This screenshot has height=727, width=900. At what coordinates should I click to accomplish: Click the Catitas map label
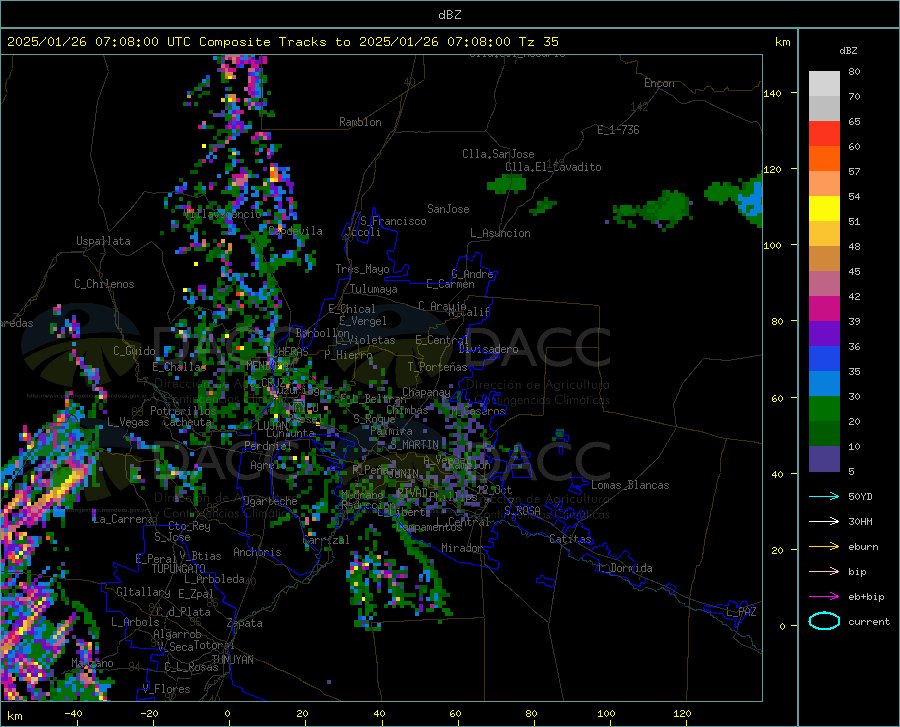[571, 539]
